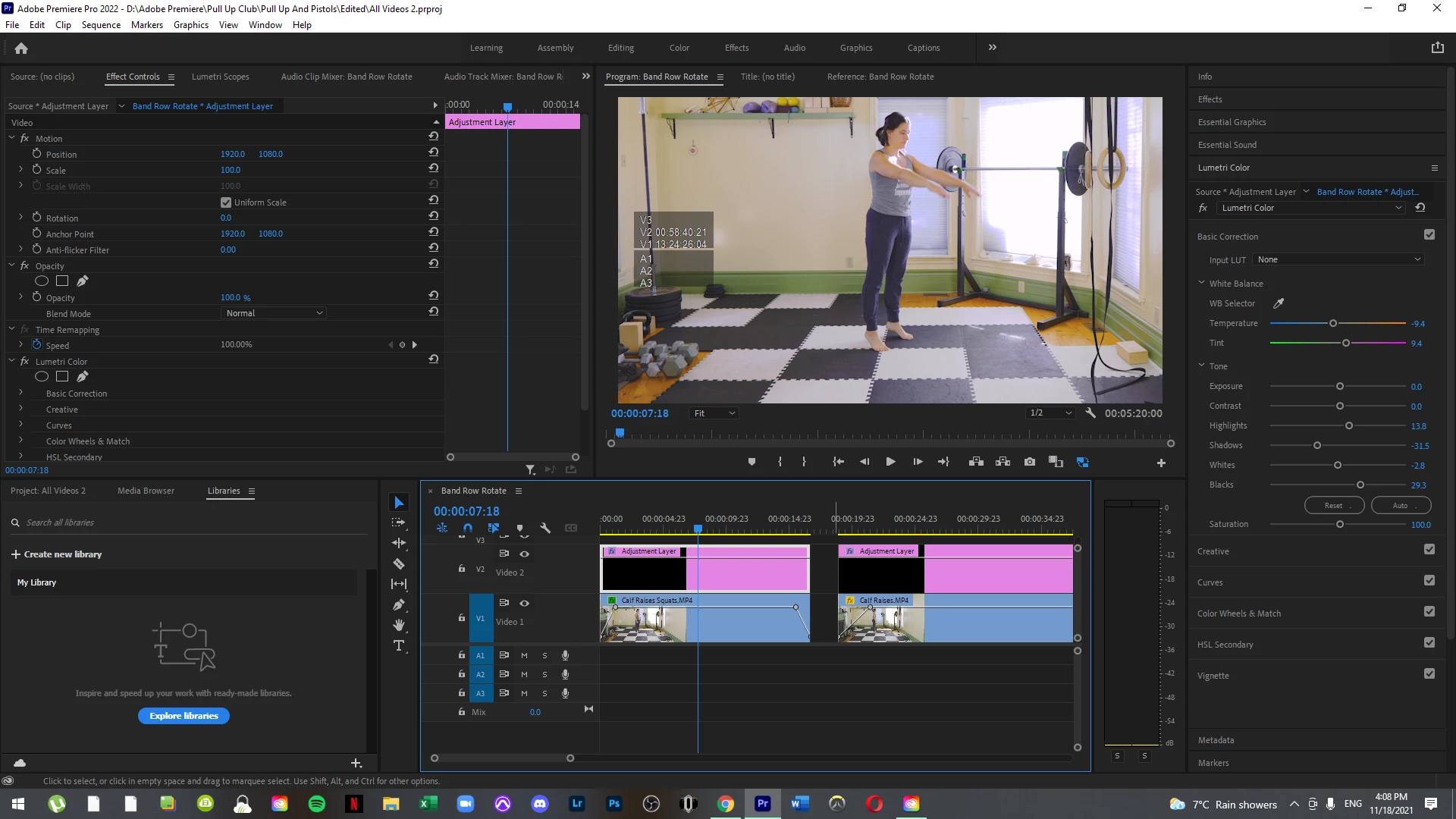The width and height of the screenshot is (1456, 819).
Task: Click Export Frame camera icon
Action: (1029, 462)
